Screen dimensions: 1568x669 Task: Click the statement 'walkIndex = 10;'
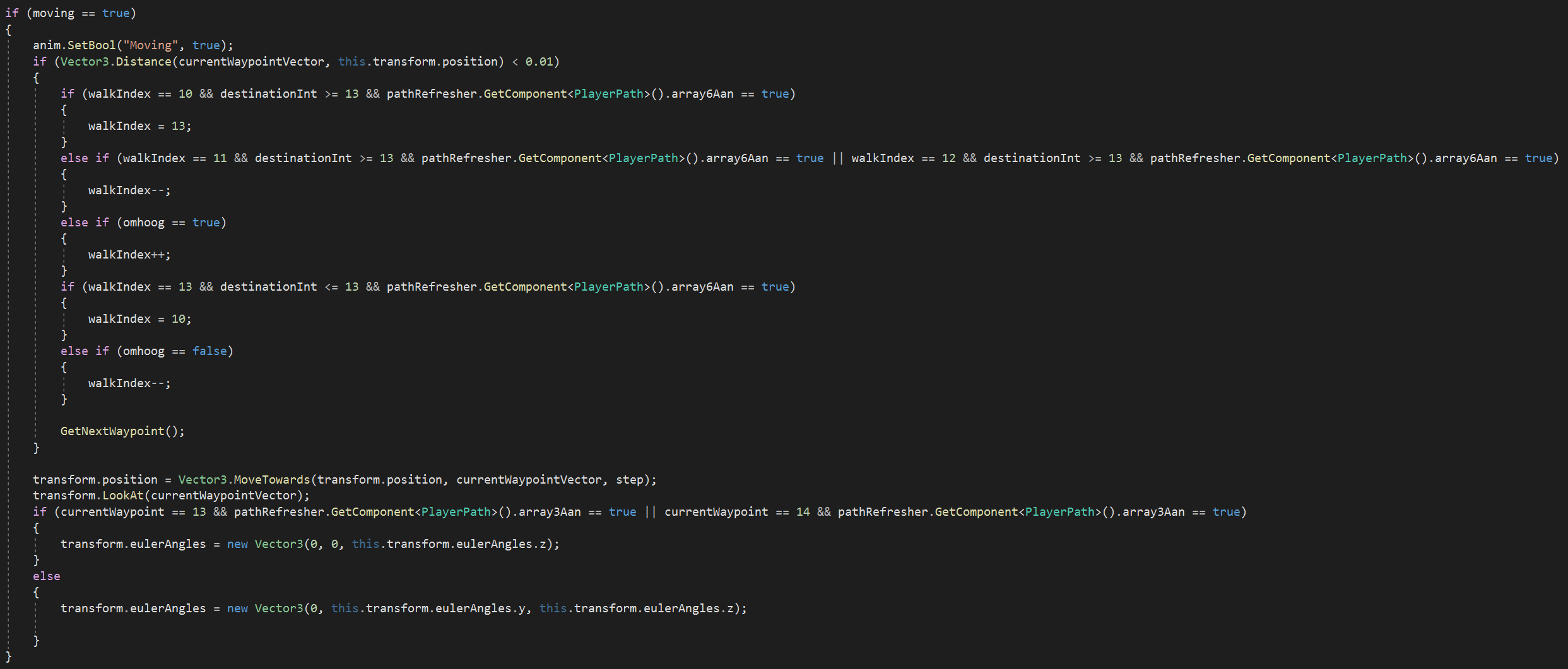tap(139, 319)
